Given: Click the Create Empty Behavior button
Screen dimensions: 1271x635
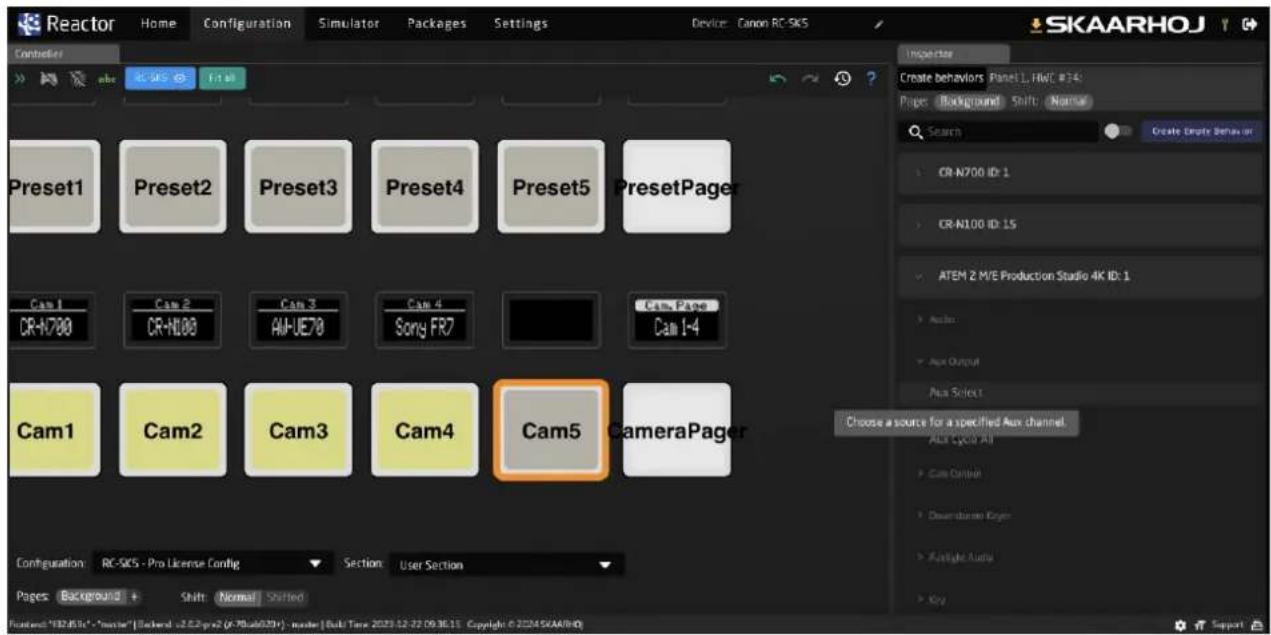Looking at the screenshot, I should [x=1203, y=131].
